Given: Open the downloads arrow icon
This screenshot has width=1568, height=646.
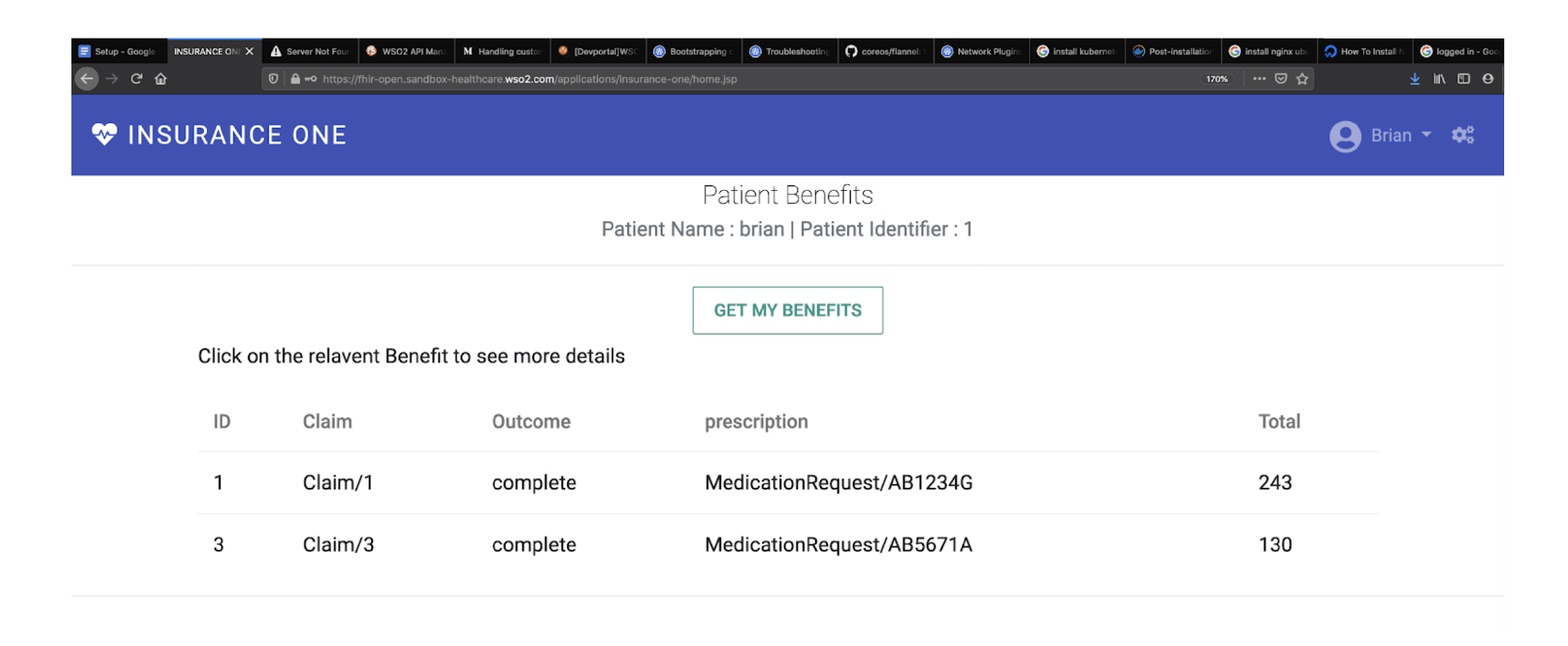Looking at the screenshot, I should pos(1415,79).
